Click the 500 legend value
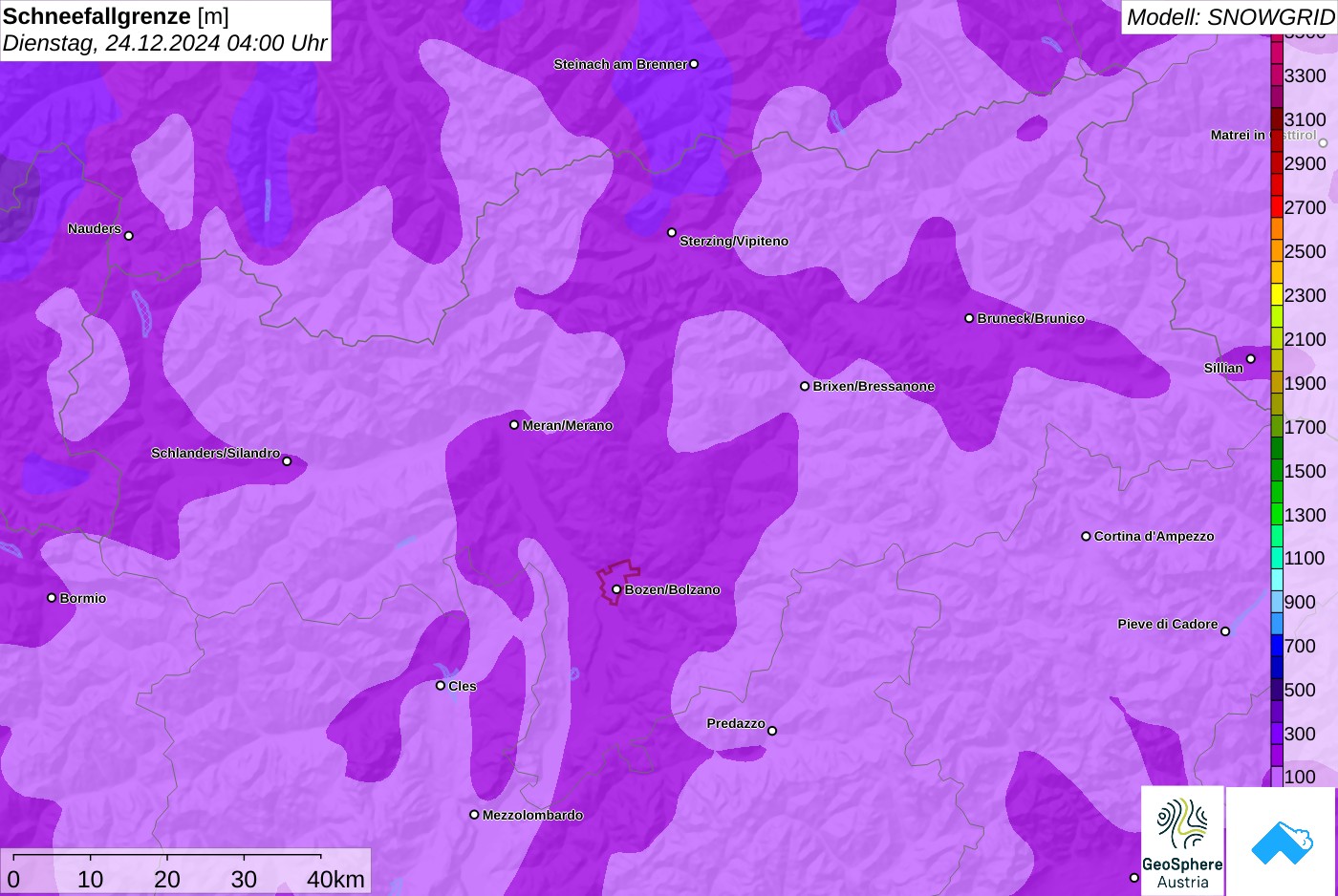 click(1300, 690)
